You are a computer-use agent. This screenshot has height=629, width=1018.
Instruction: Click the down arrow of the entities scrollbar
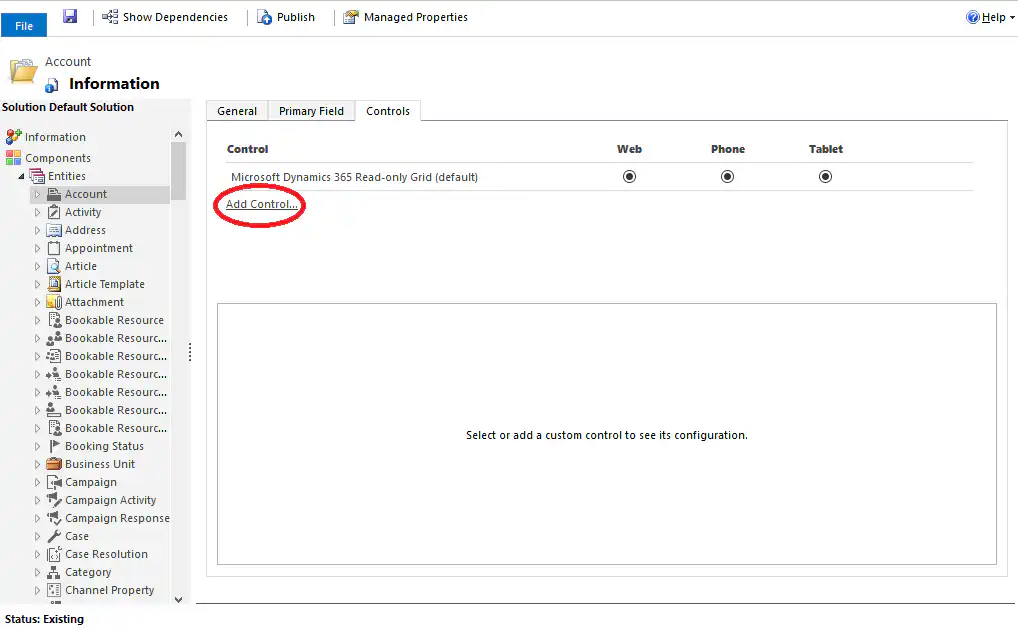[180, 598]
